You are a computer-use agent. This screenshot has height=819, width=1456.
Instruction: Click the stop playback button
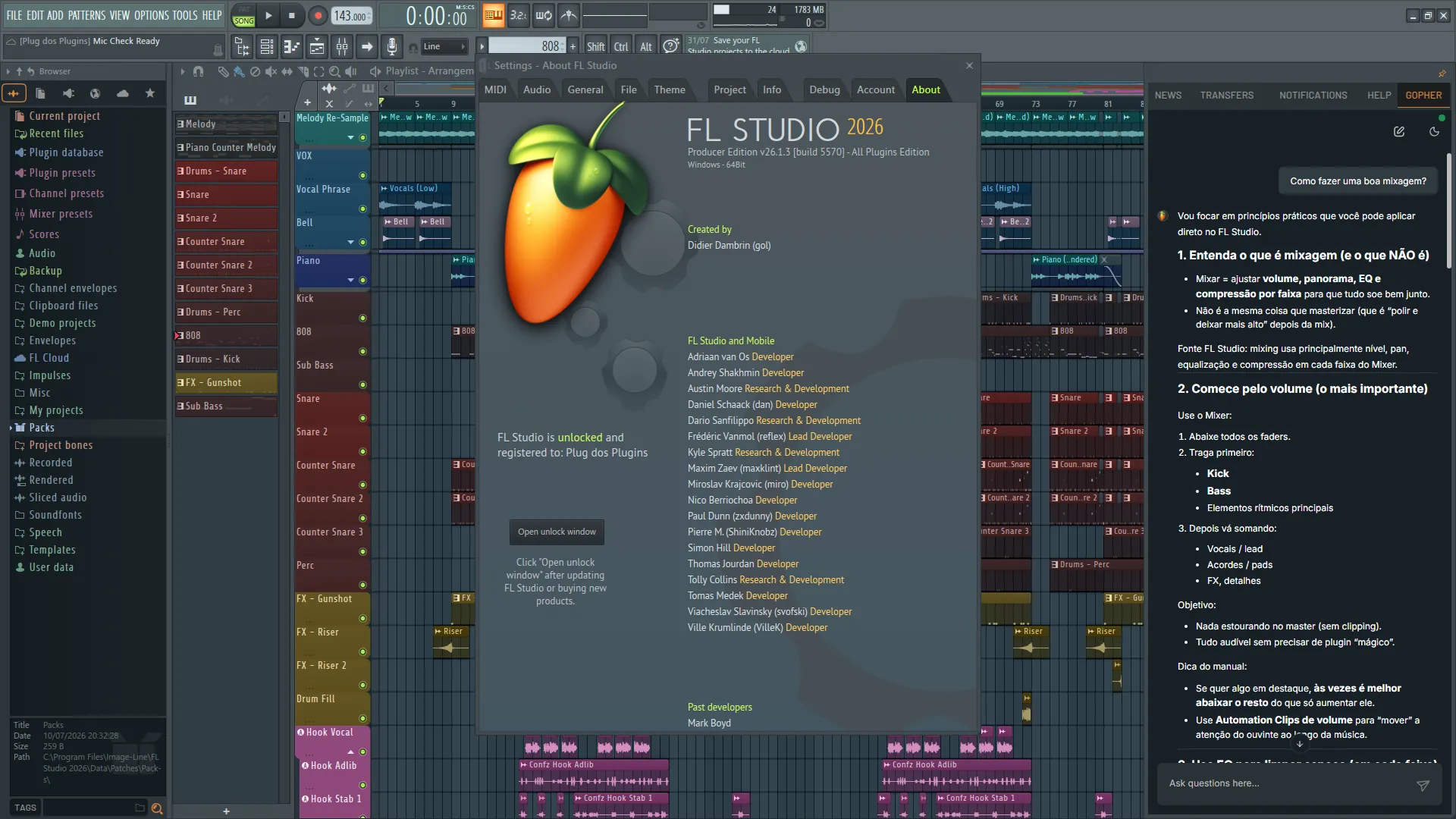tap(292, 15)
